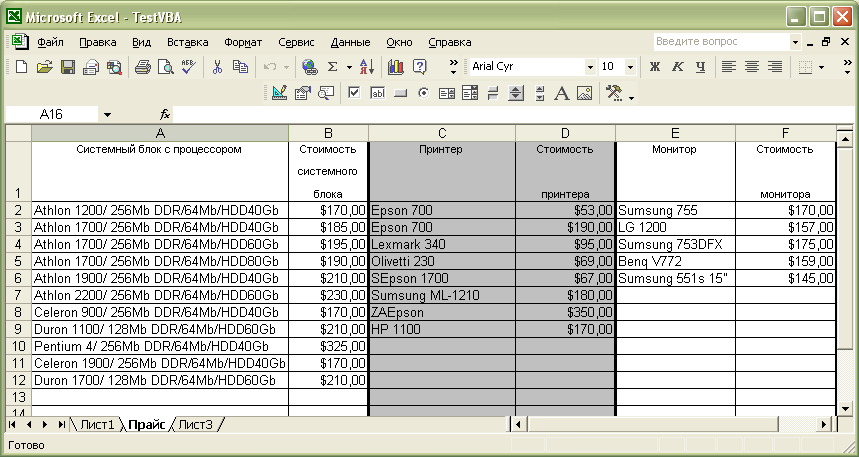Toggle bold (Ж) formatting
Image resolution: width=859 pixels, height=457 pixels.
[x=654, y=67]
